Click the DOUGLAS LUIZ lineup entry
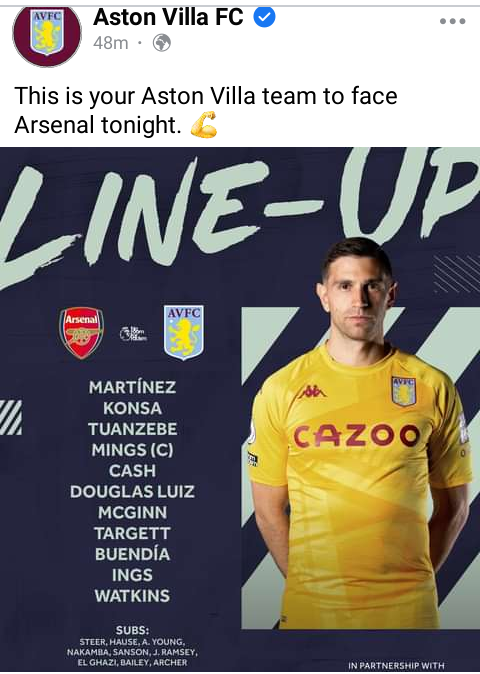The image size is (480, 674). coord(132,492)
